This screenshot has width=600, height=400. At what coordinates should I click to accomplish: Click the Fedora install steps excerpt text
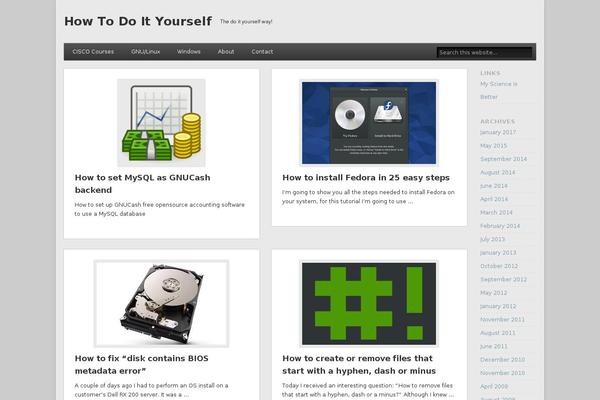[x=368, y=197]
